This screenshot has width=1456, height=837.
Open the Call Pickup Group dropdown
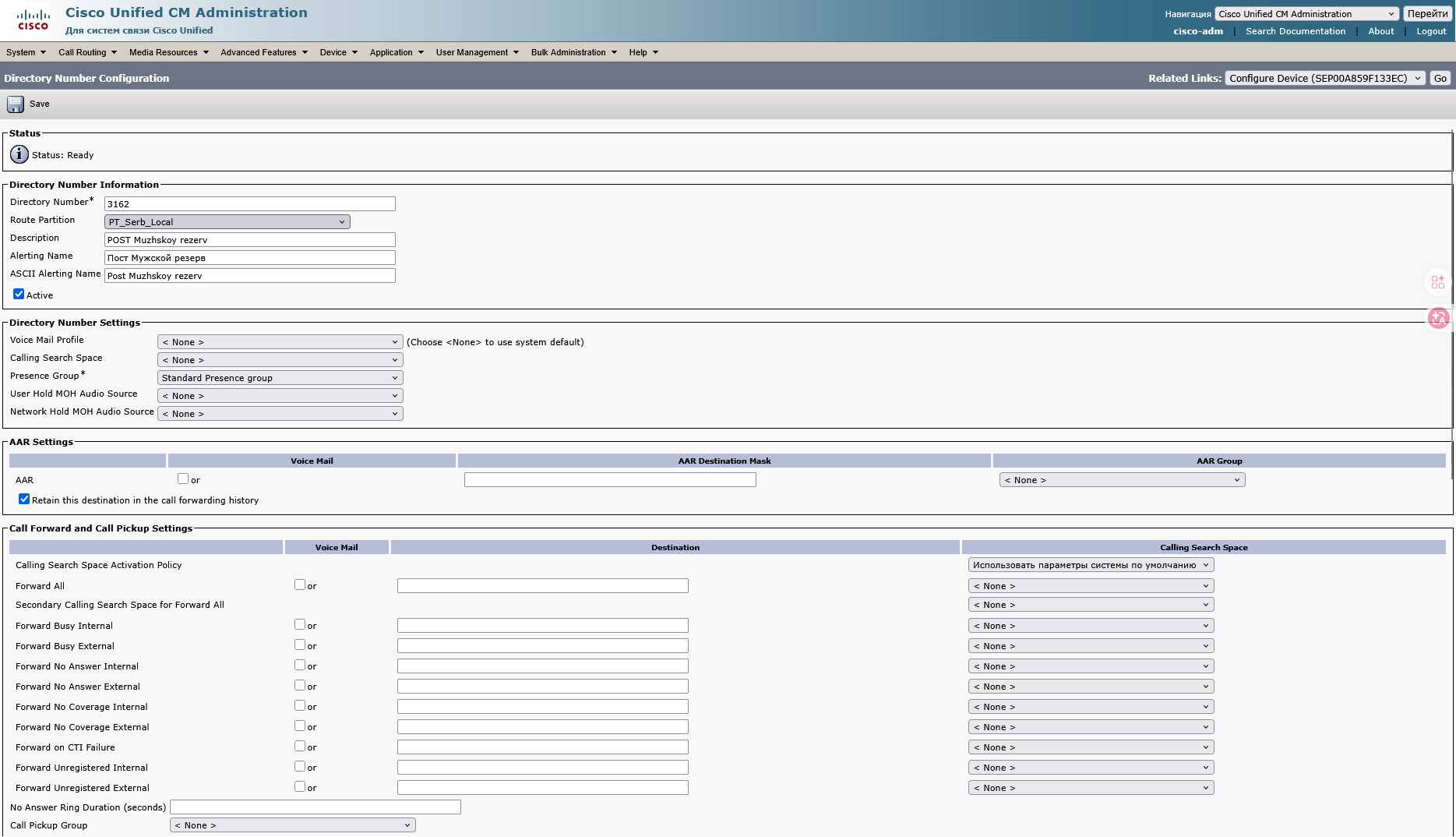click(292, 825)
